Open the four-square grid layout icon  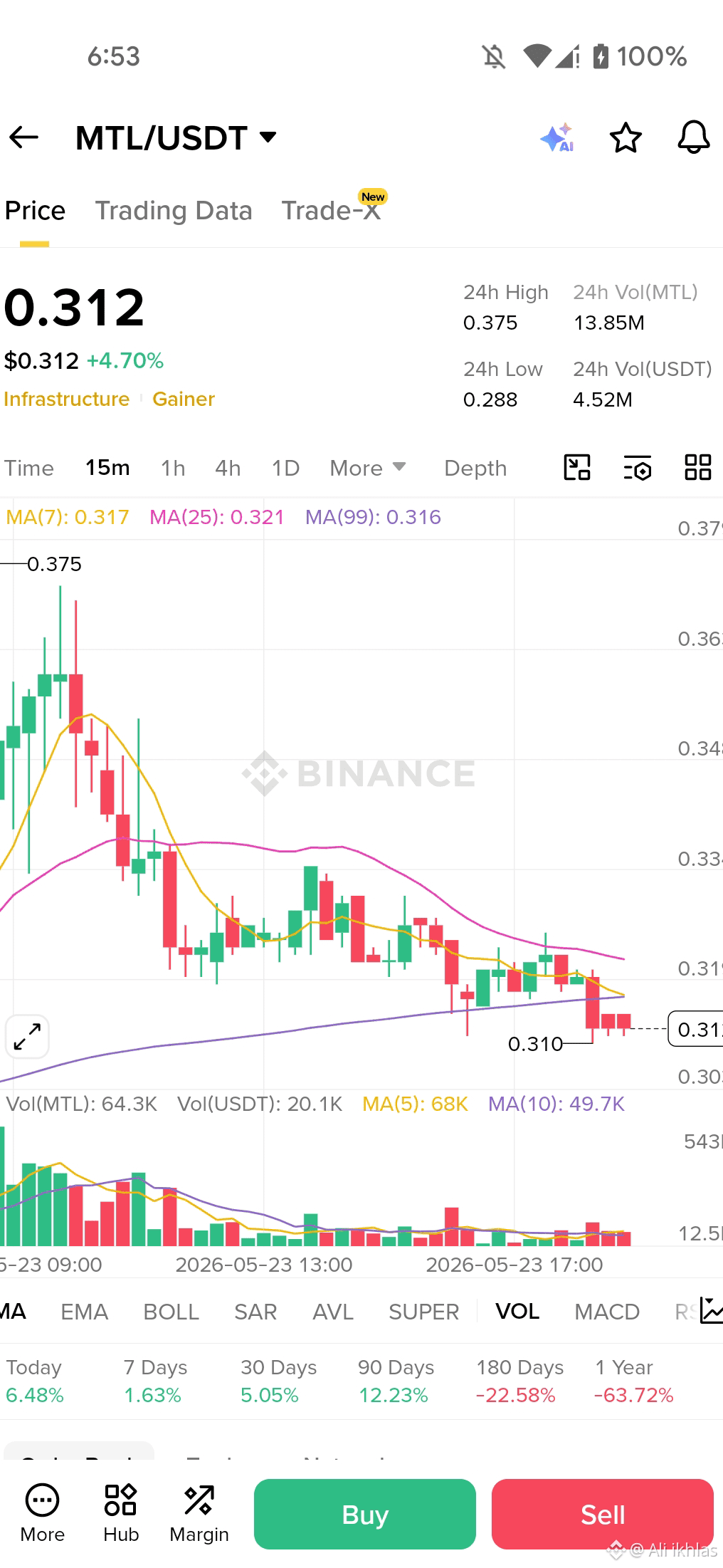(x=698, y=468)
